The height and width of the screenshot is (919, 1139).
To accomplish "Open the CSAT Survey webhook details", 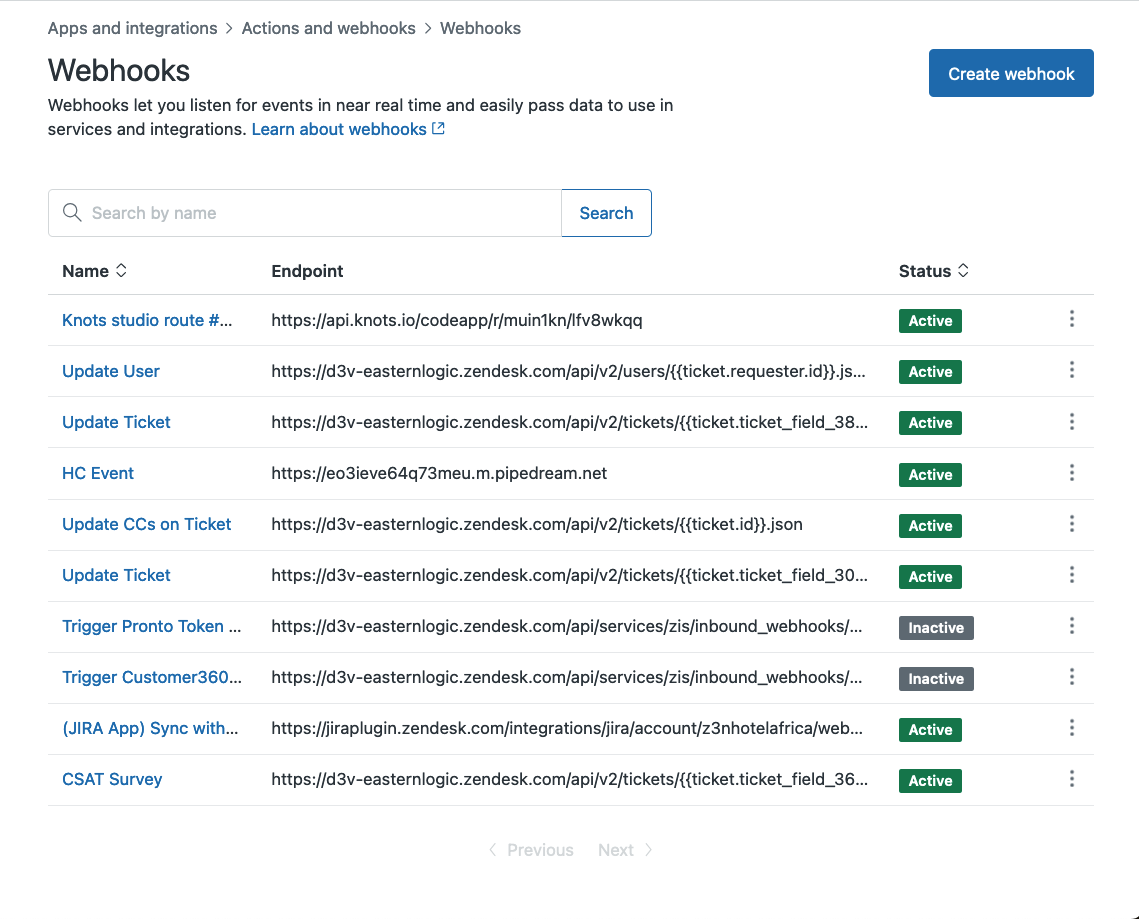I will [x=112, y=779].
